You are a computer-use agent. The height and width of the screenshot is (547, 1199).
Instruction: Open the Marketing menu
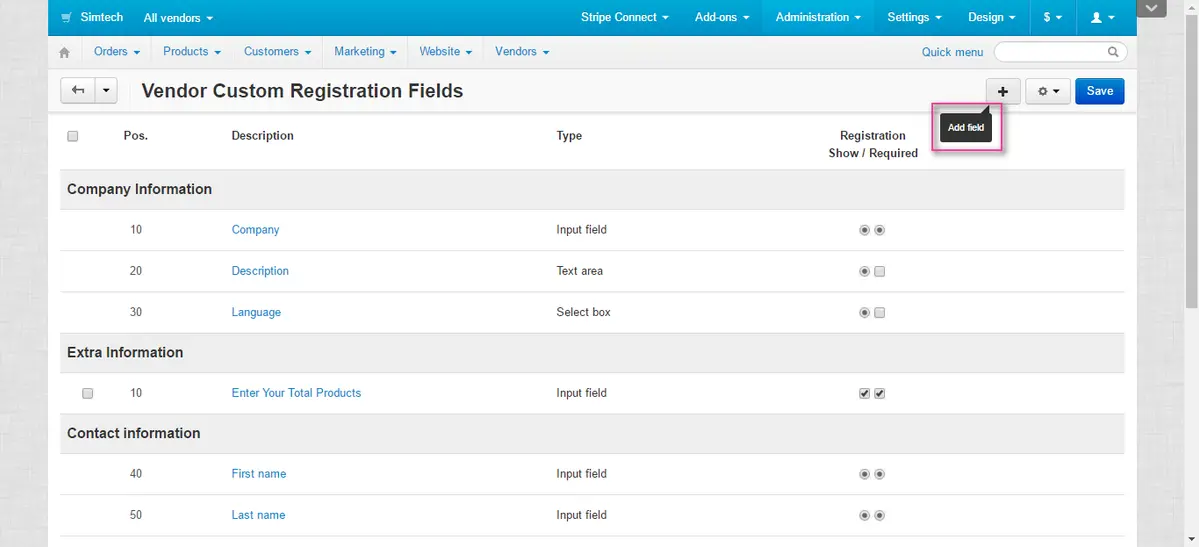[365, 51]
